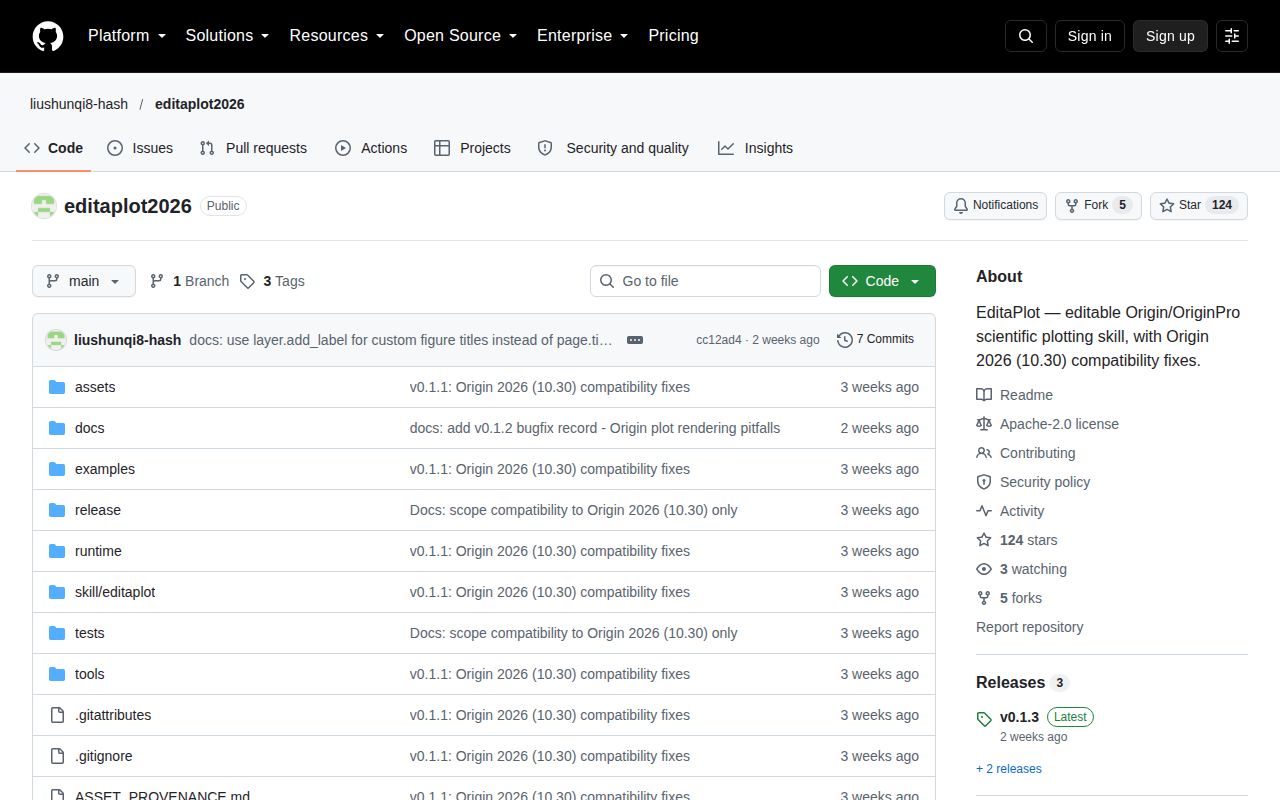
Task: Click the .gitignore file icon
Action: [57, 756]
